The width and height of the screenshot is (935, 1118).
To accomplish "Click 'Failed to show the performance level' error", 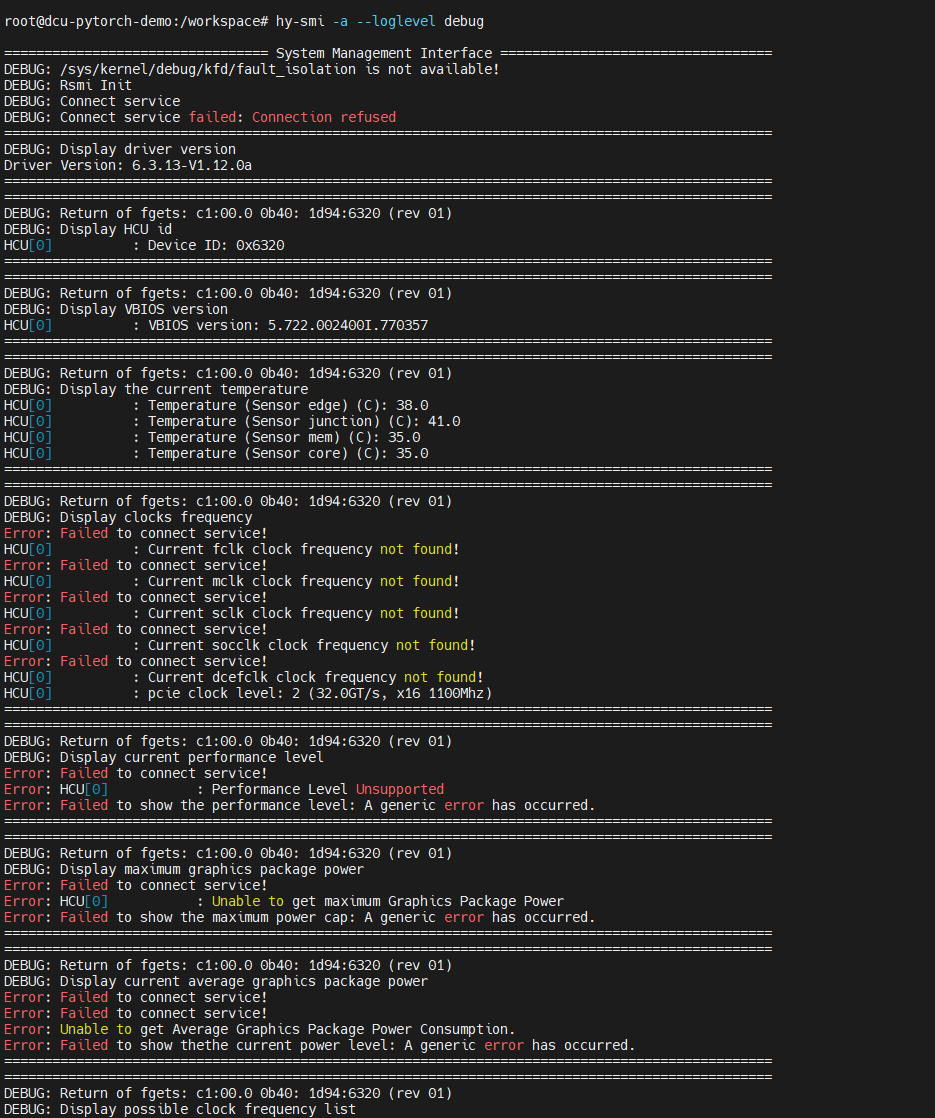I will coord(300,806).
